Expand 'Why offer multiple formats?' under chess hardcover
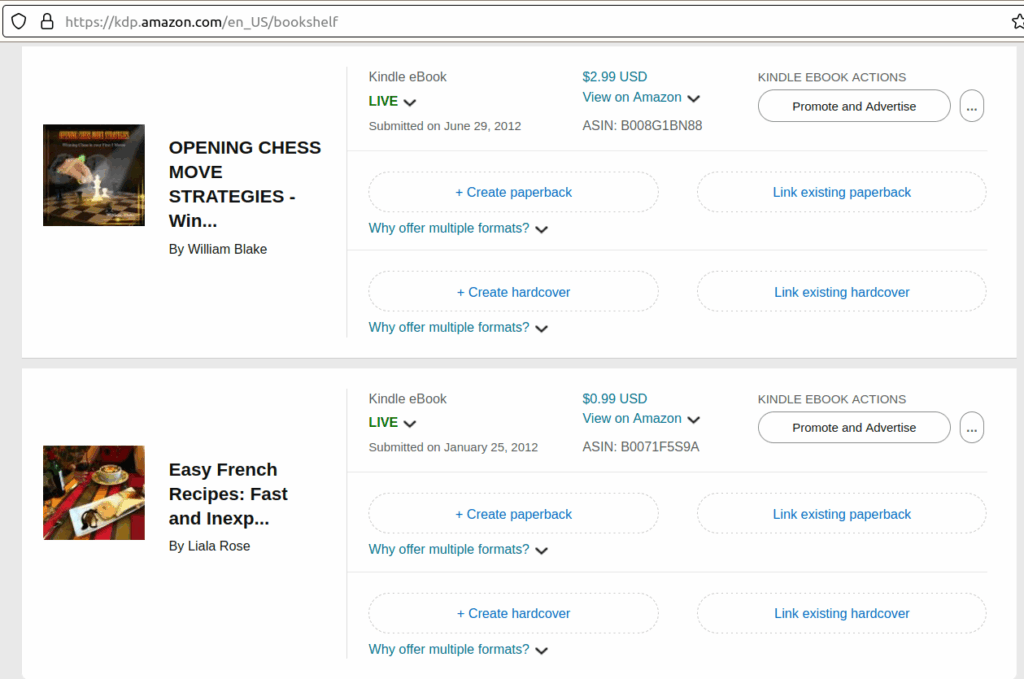Screen dimensions: 1024x679 coord(458,328)
